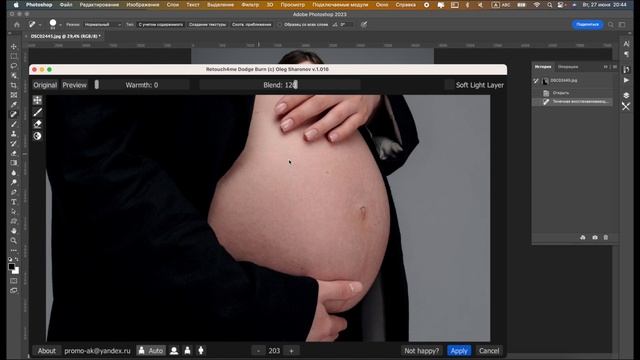Select the Dodge tool
Image resolution: width=640 pixels, height=360 pixels.
click(14, 182)
